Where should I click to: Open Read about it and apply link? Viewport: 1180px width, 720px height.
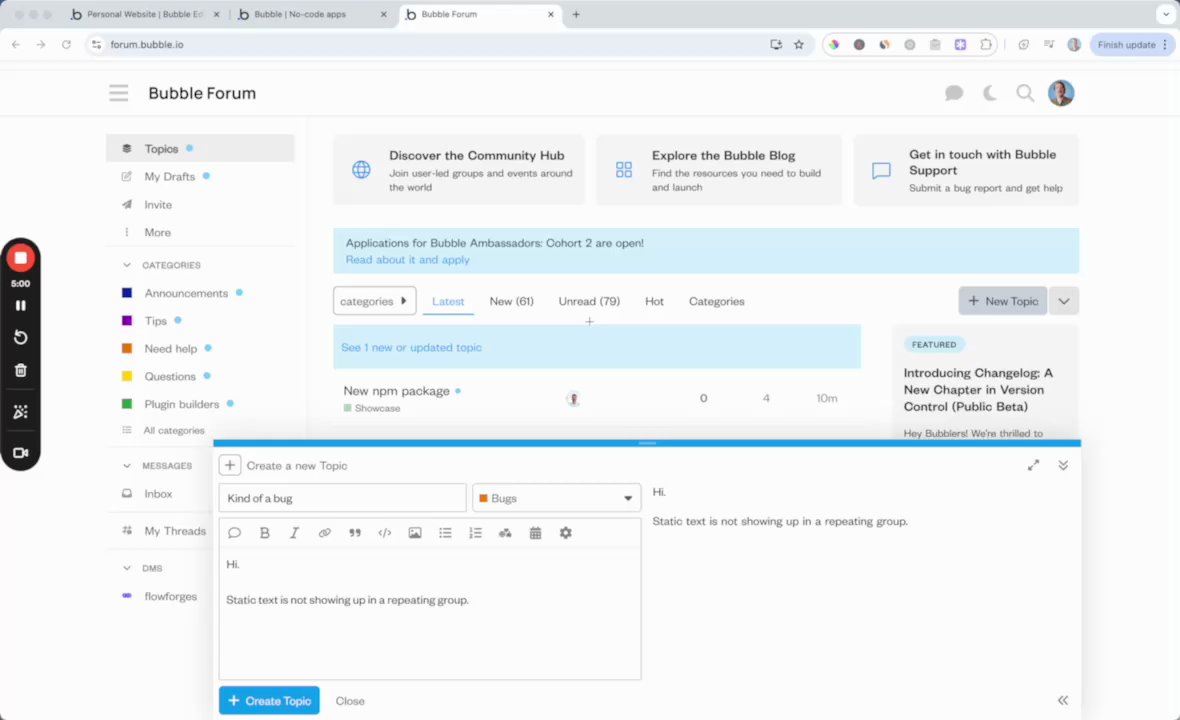(407, 260)
